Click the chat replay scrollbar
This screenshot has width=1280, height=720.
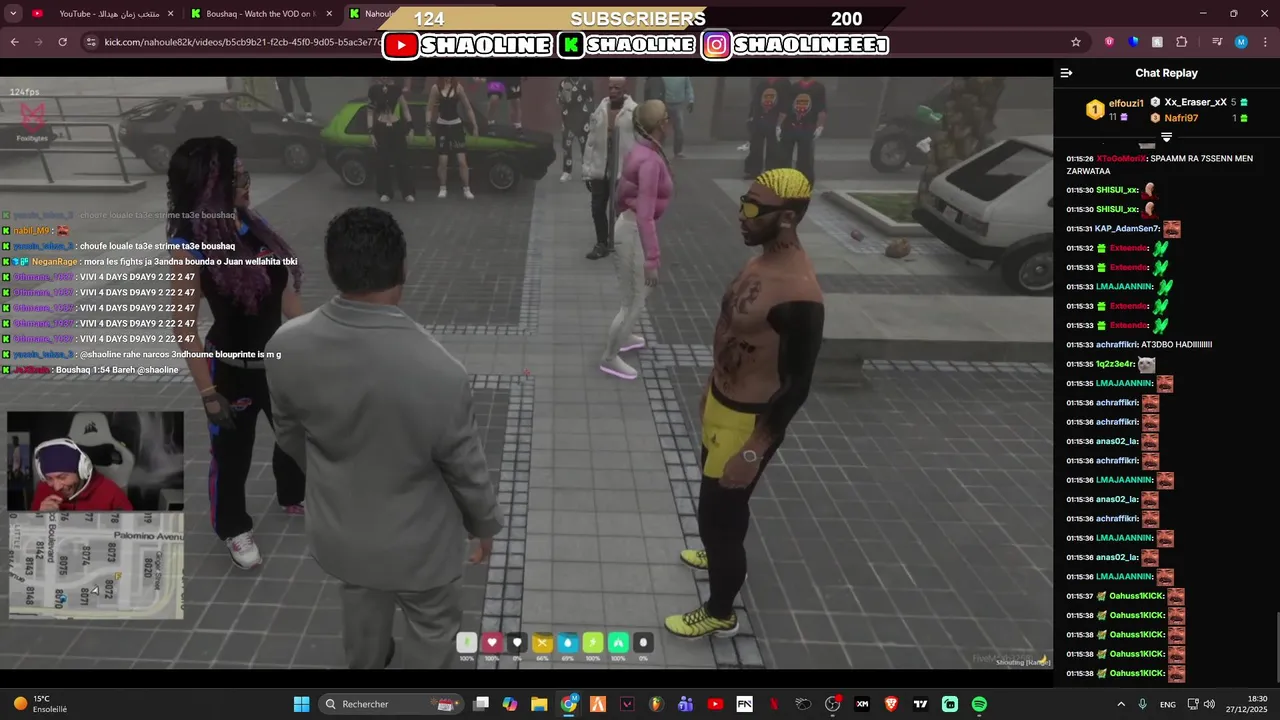[1276, 645]
